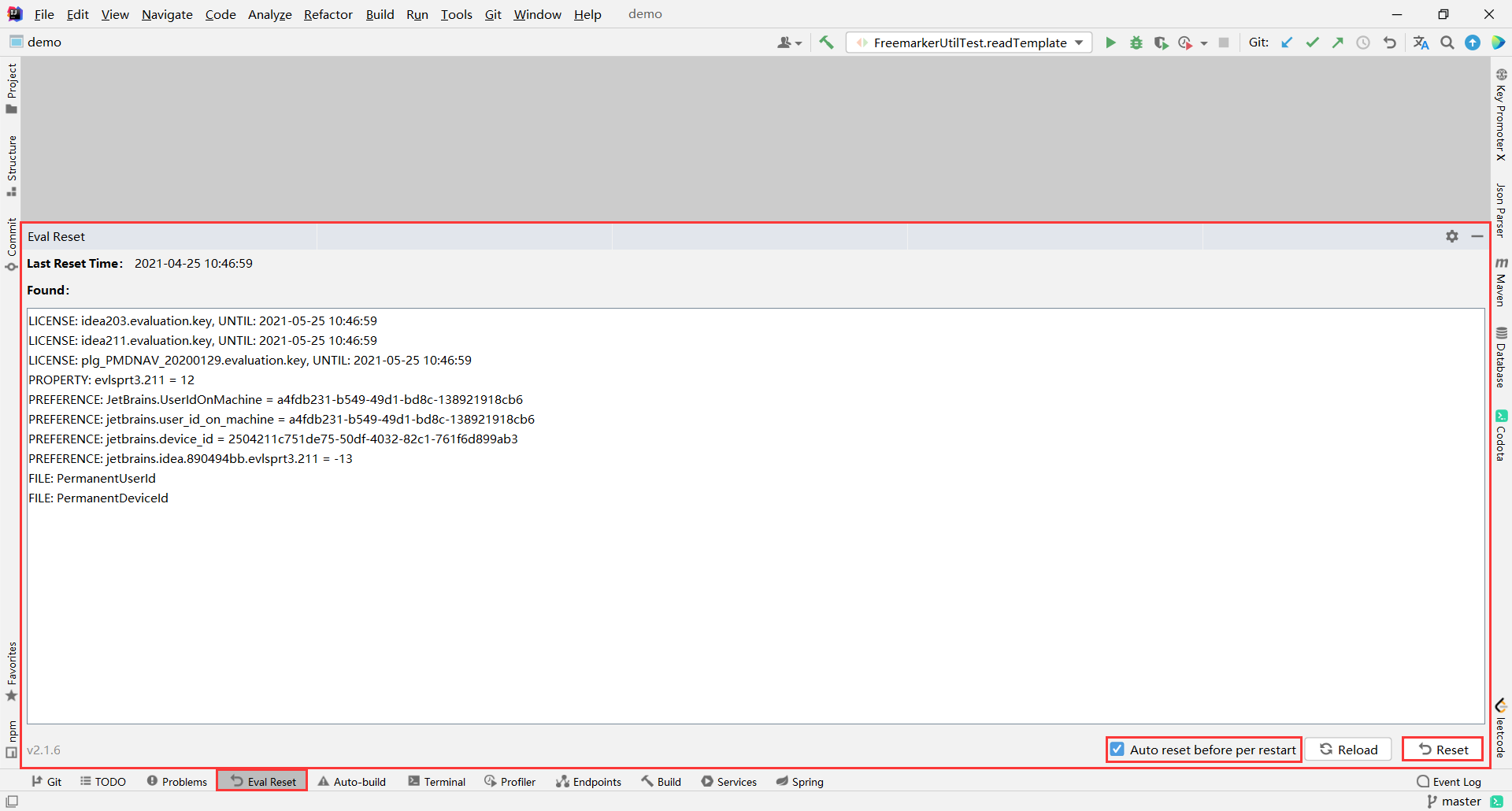Run the current configuration with green play icon
Image resolution: width=1512 pixels, height=811 pixels.
[1110, 43]
